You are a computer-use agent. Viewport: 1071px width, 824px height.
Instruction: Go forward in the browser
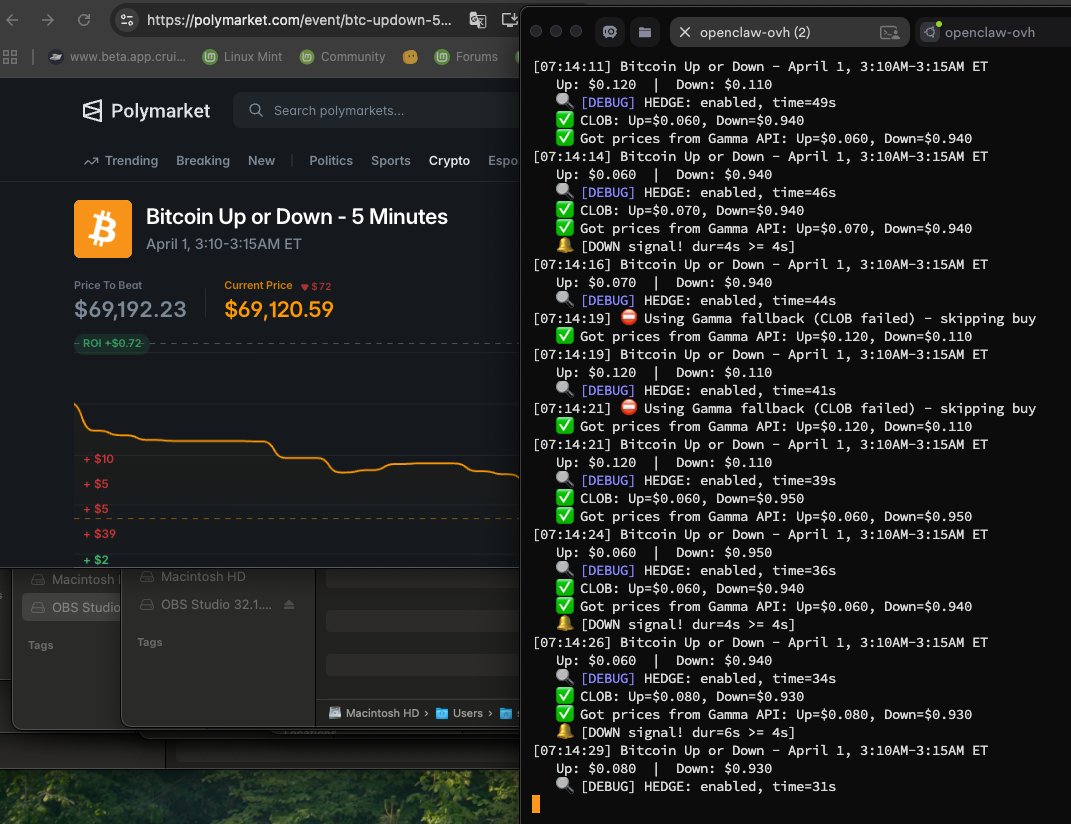click(x=48, y=20)
